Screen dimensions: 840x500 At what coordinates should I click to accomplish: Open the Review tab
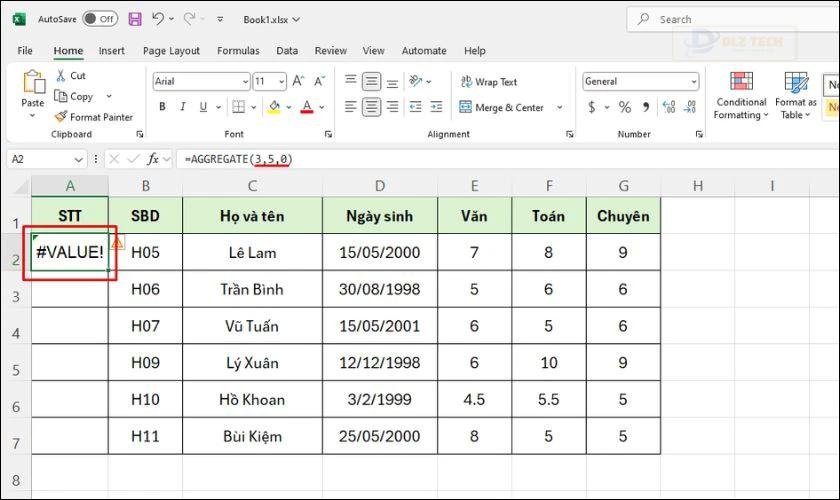331,50
